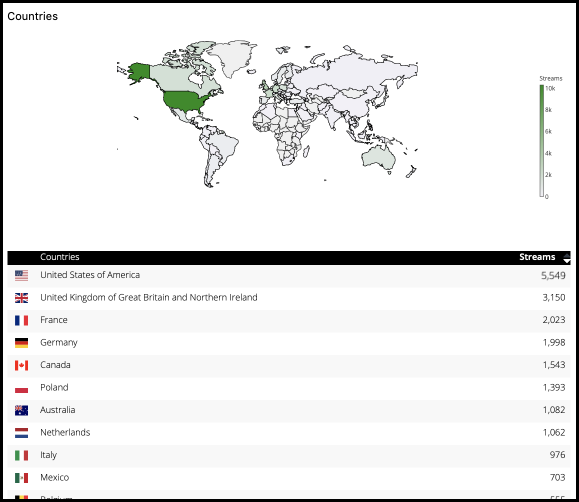Click the Germany flag icon
The width and height of the screenshot is (579, 502).
tap(21, 343)
